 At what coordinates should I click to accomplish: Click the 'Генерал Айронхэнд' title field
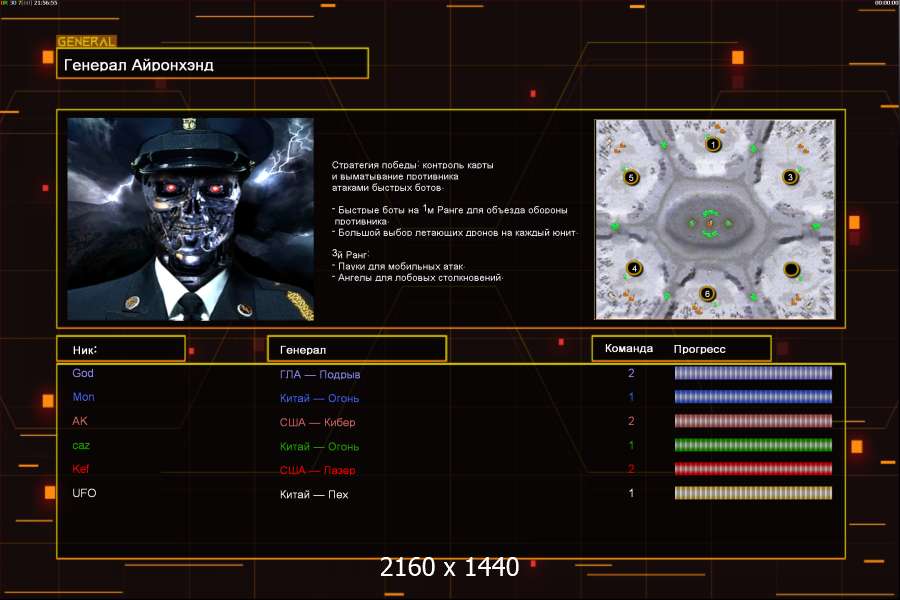212,64
